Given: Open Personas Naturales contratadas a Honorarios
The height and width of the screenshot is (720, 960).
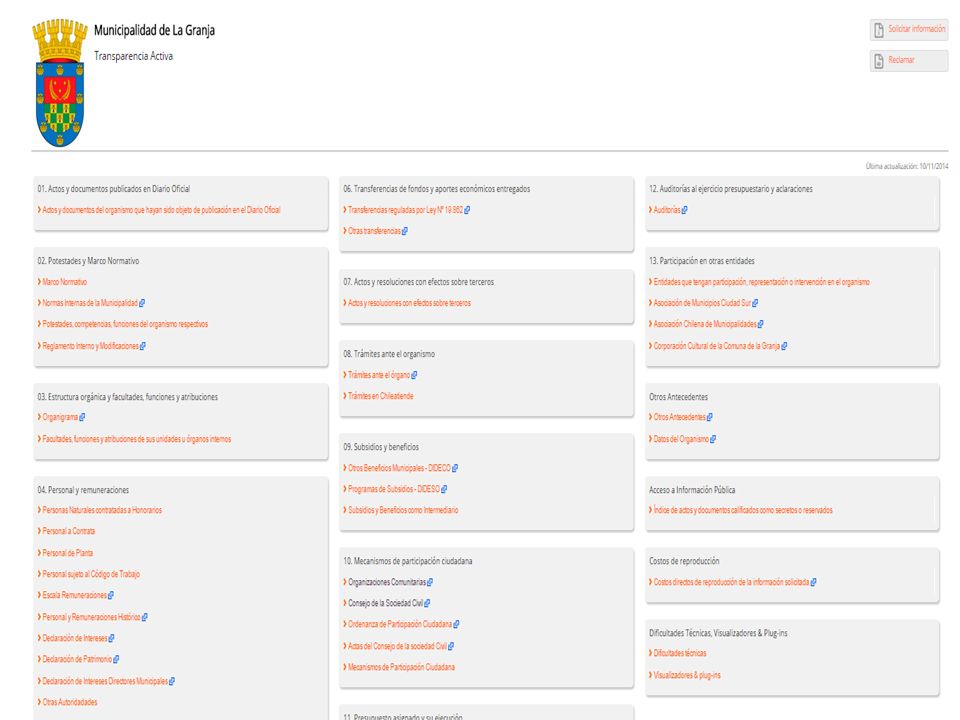Looking at the screenshot, I should coord(102,510).
